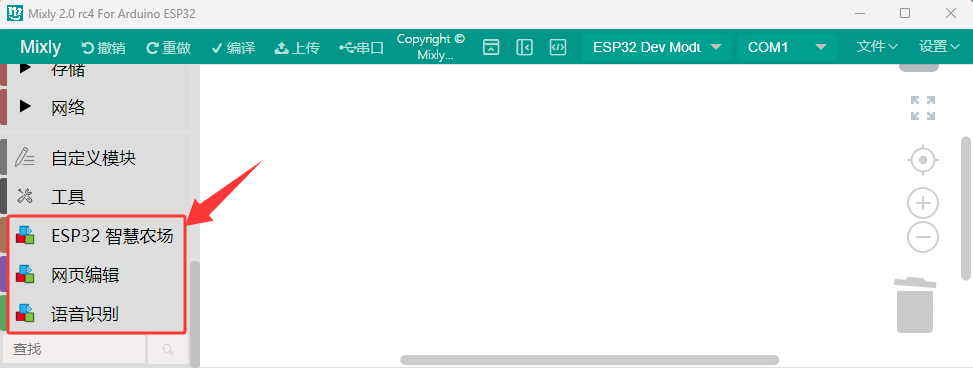This screenshot has width=973, height=368.
Task: Click the 工具 wrench icon
Action: coord(25,197)
